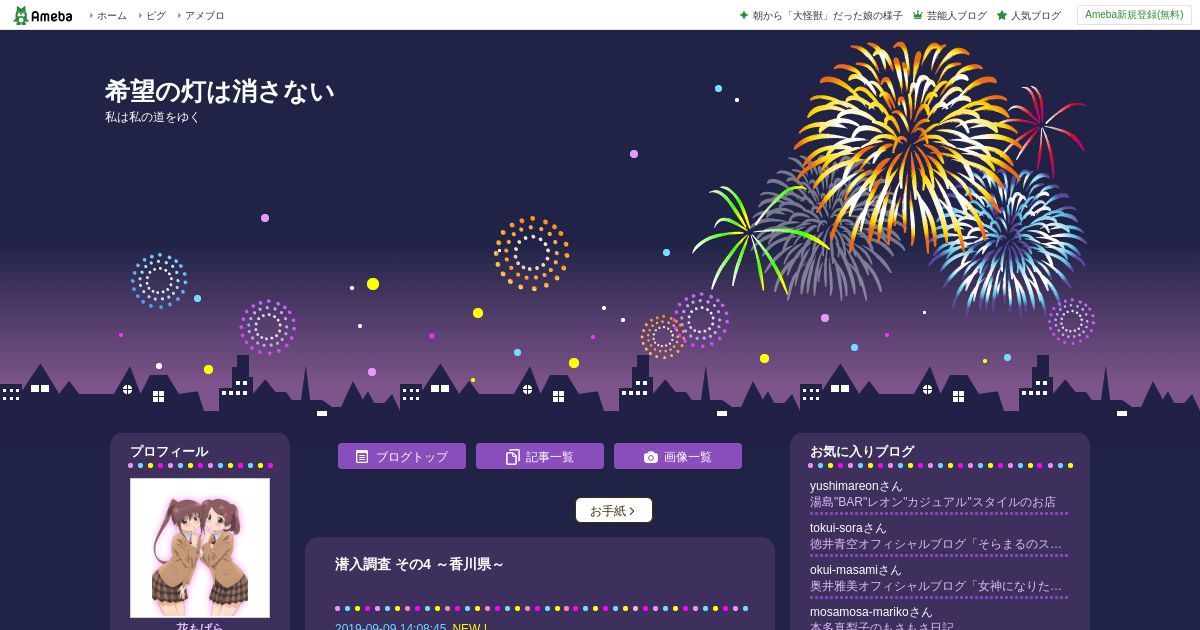Screen dimensions: 1200x630
Task: Open the ブログトップ tab
Action: click(x=402, y=456)
